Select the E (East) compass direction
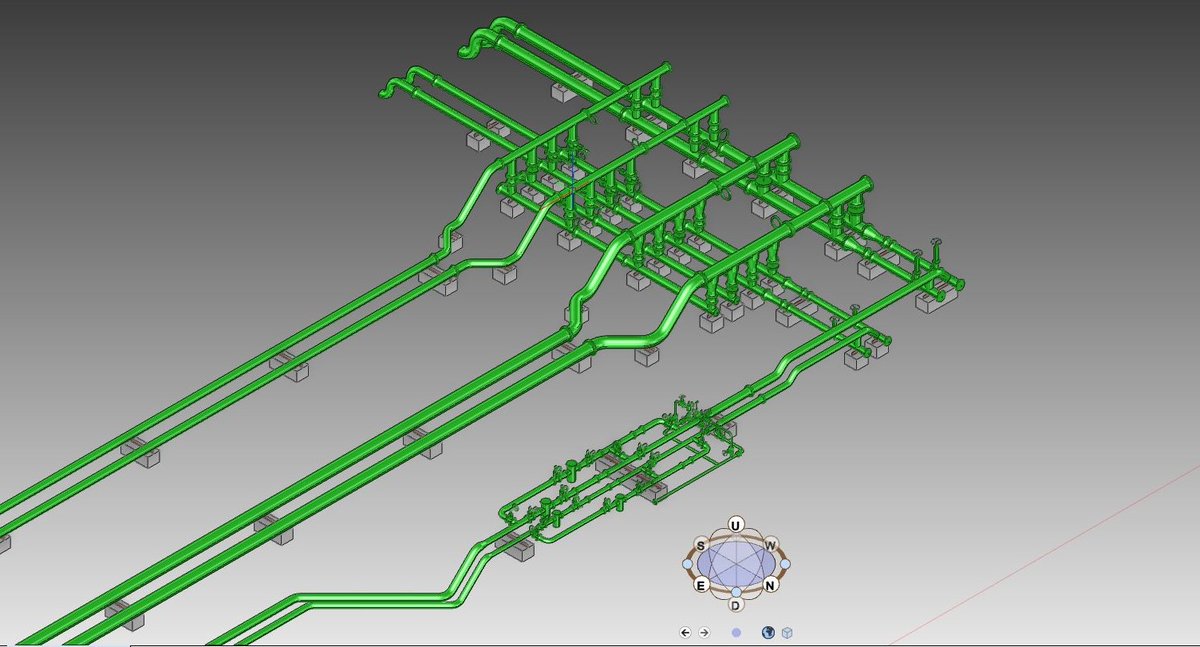Viewport: 1200px width, 647px height. [x=701, y=585]
